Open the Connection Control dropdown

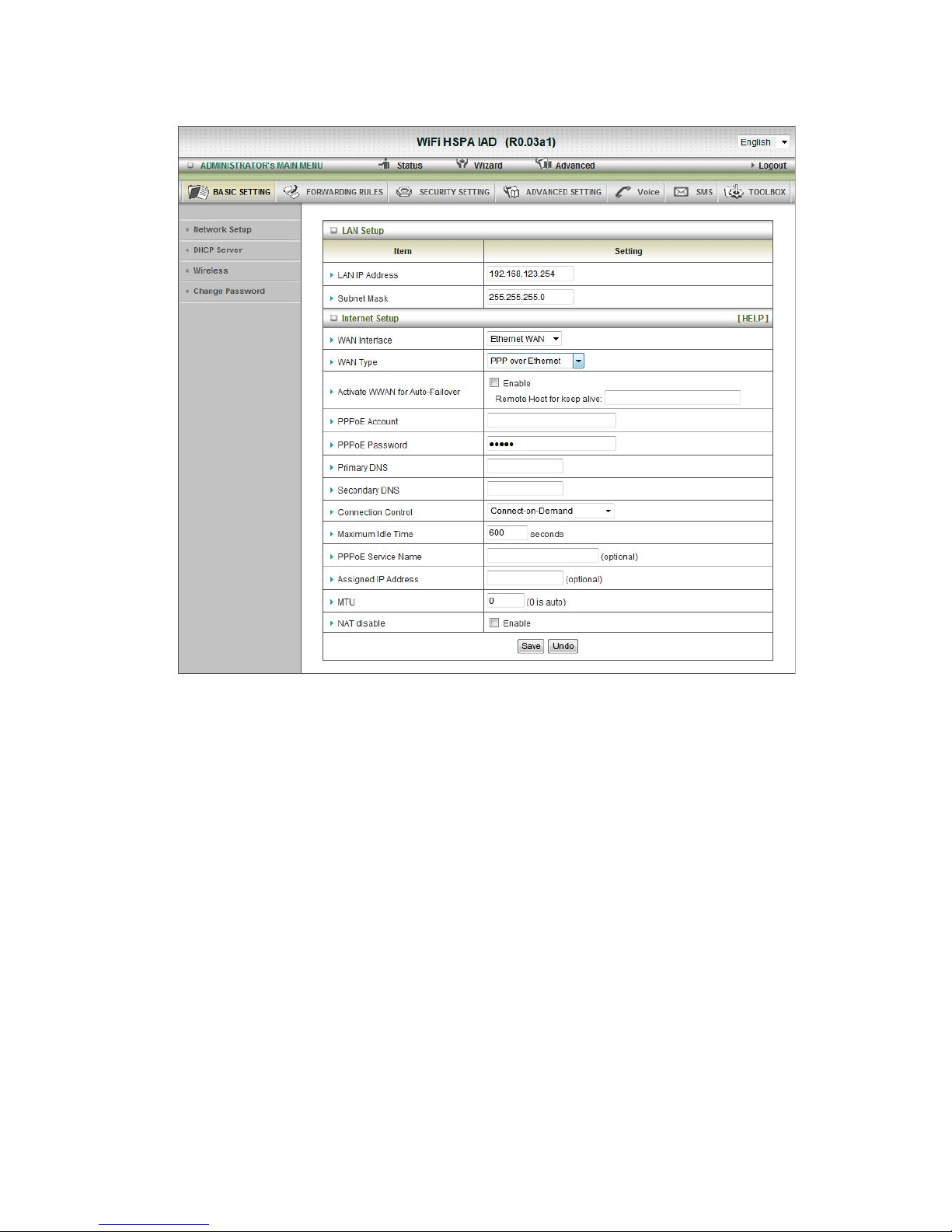point(550,511)
